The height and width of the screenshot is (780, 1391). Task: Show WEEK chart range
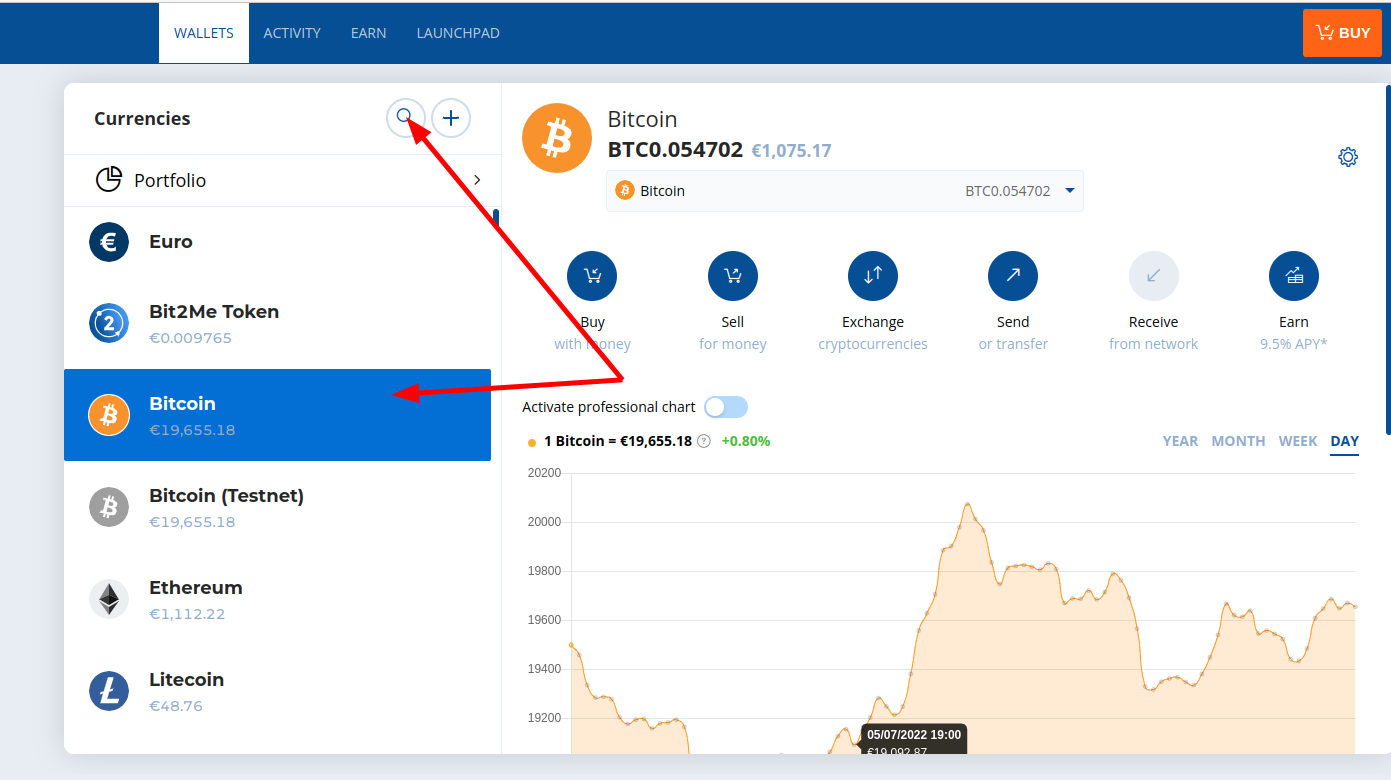tap(1298, 441)
